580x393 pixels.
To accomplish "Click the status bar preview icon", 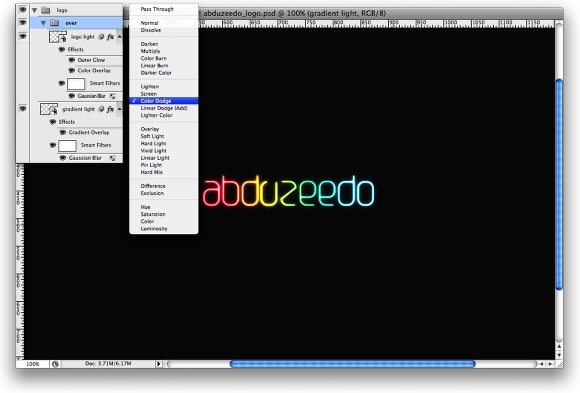I will [x=55, y=364].
